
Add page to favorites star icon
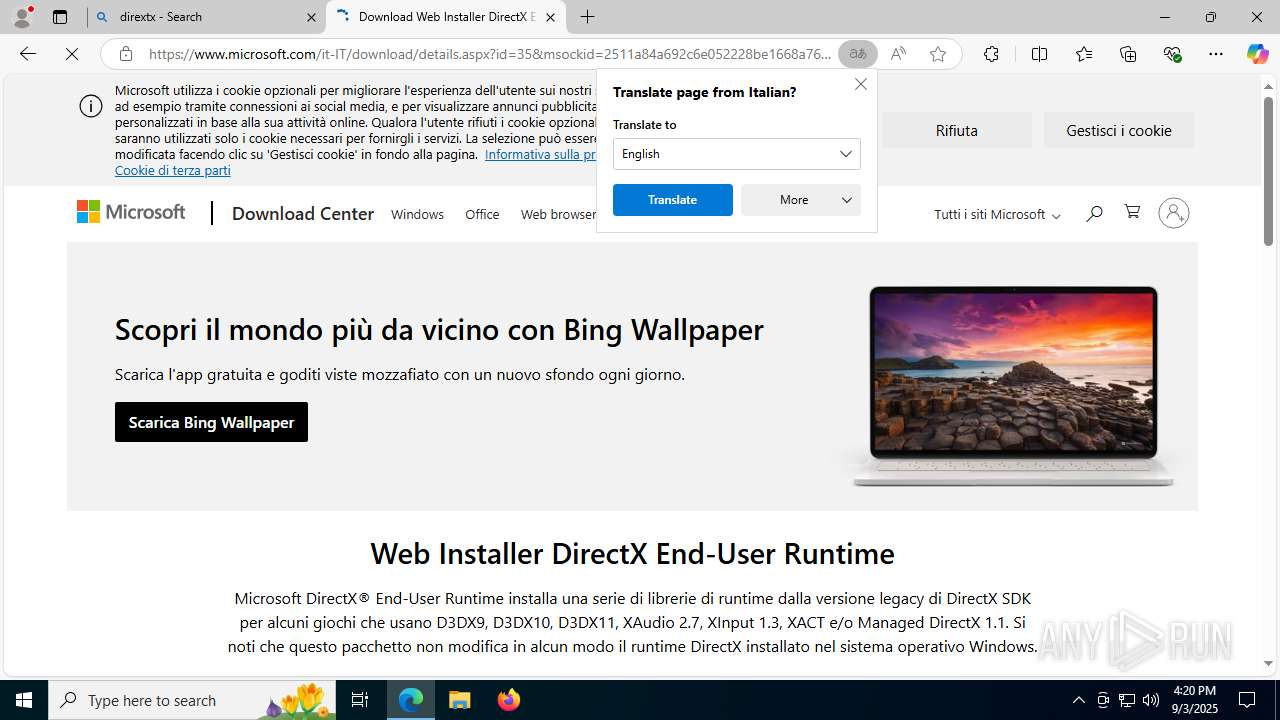coord(938,54)
